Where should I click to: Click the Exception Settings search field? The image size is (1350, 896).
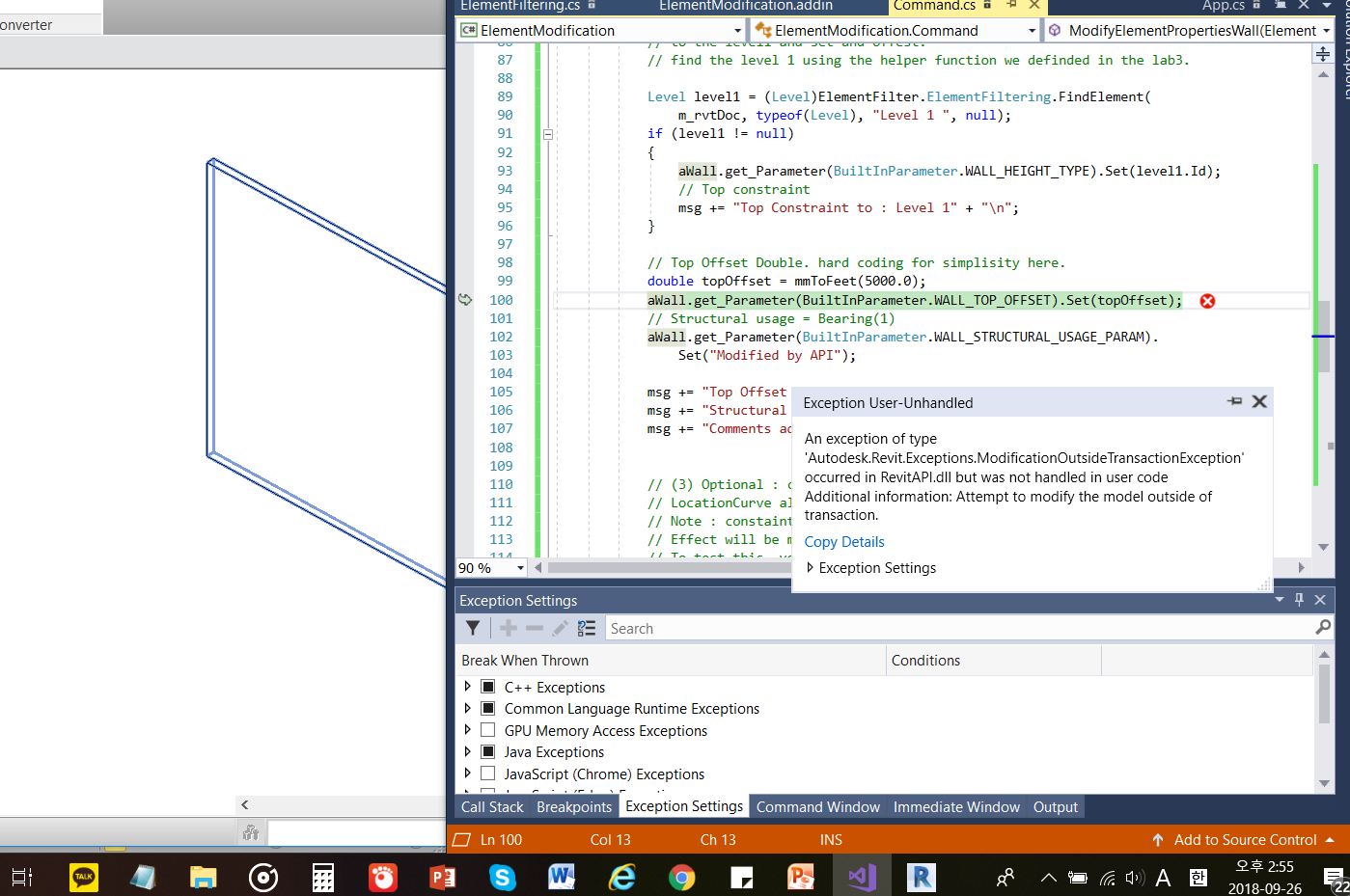(x=955, y=628)
